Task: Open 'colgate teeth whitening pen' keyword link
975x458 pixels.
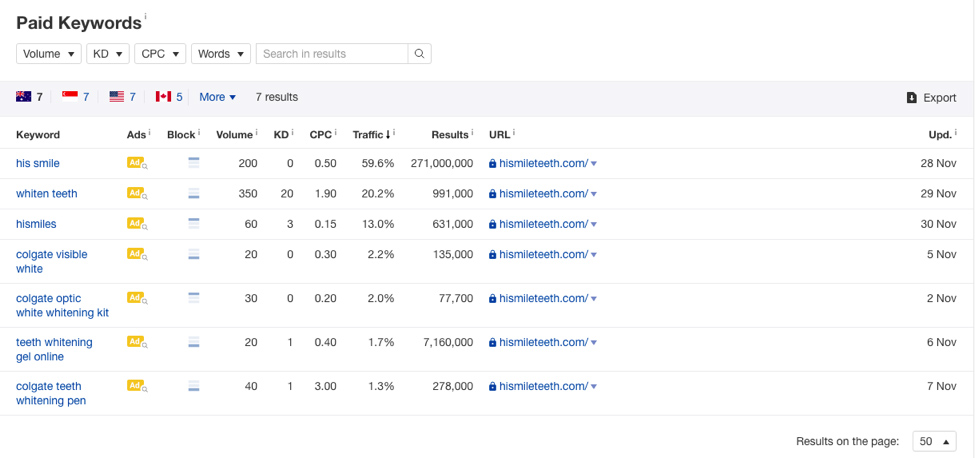Action: click(x=51, y=393)
